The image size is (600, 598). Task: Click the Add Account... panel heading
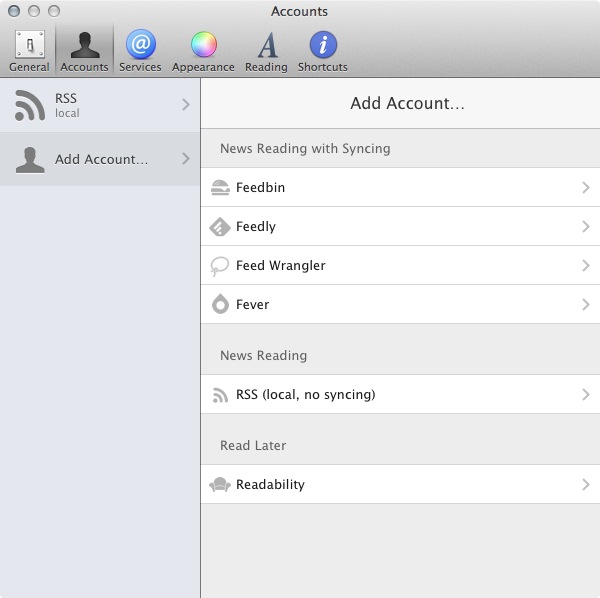(408, 103)
